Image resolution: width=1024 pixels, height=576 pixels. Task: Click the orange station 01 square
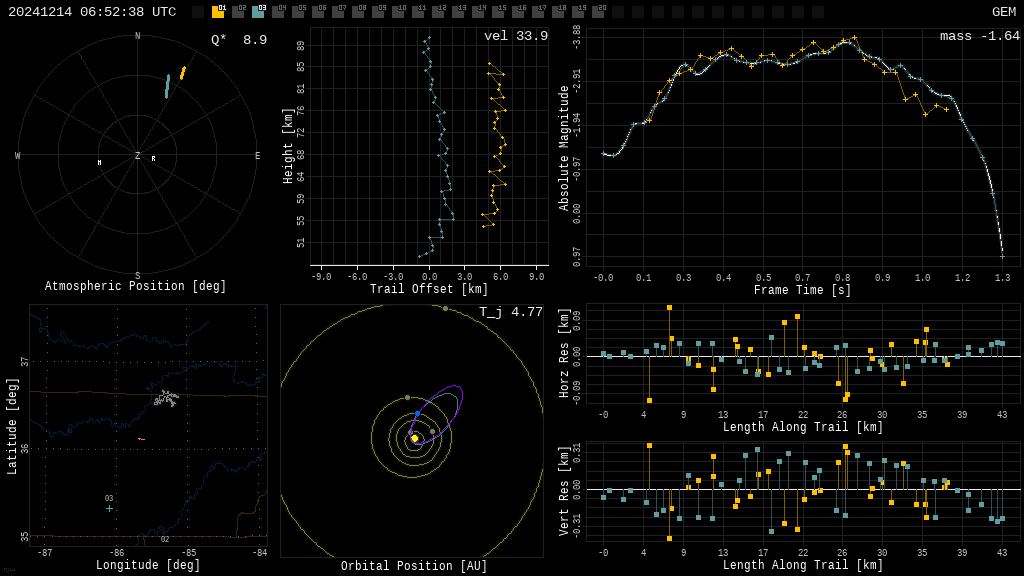tap(218, 12)
